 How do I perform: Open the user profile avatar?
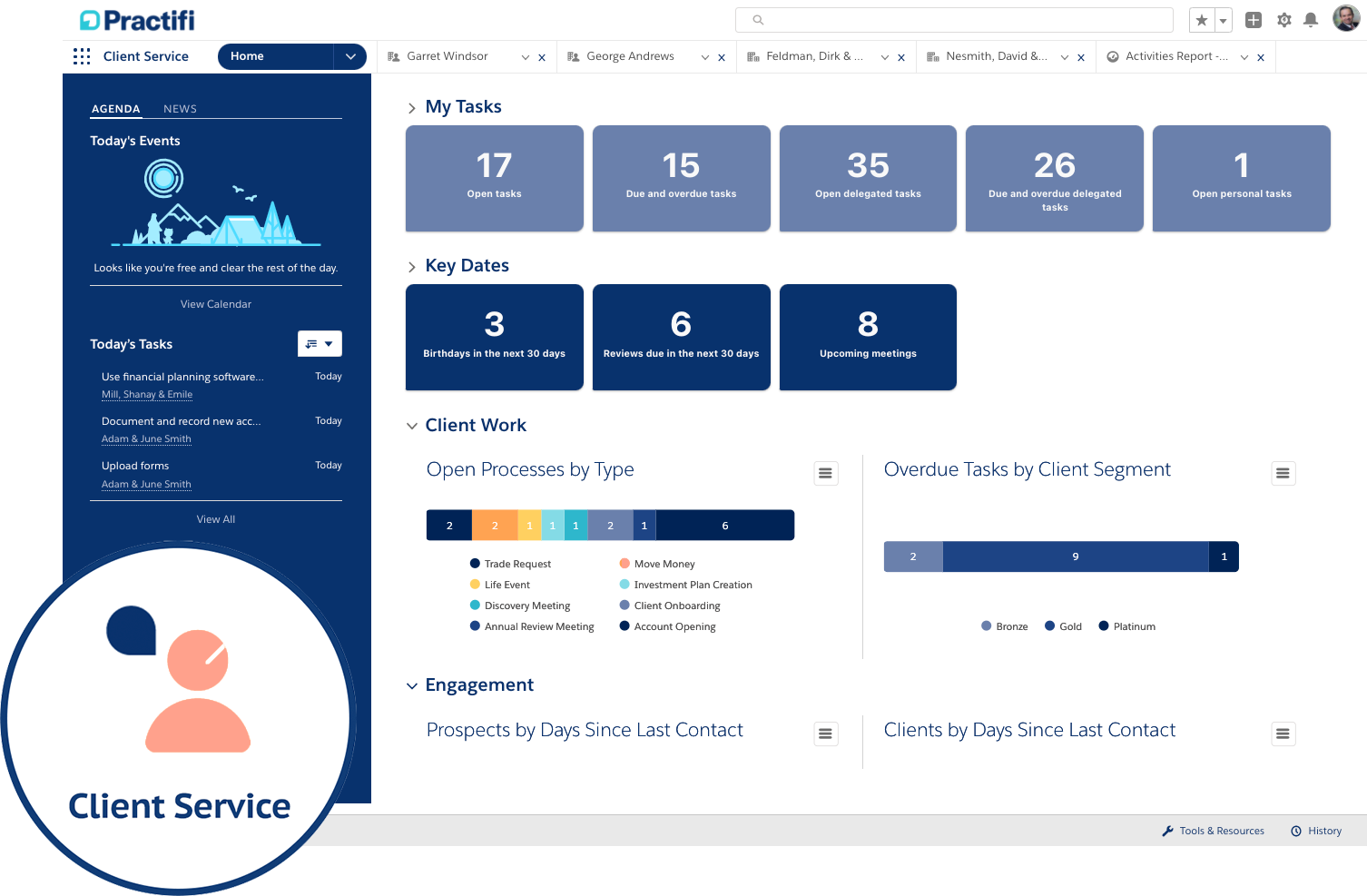coord(1345,18)
